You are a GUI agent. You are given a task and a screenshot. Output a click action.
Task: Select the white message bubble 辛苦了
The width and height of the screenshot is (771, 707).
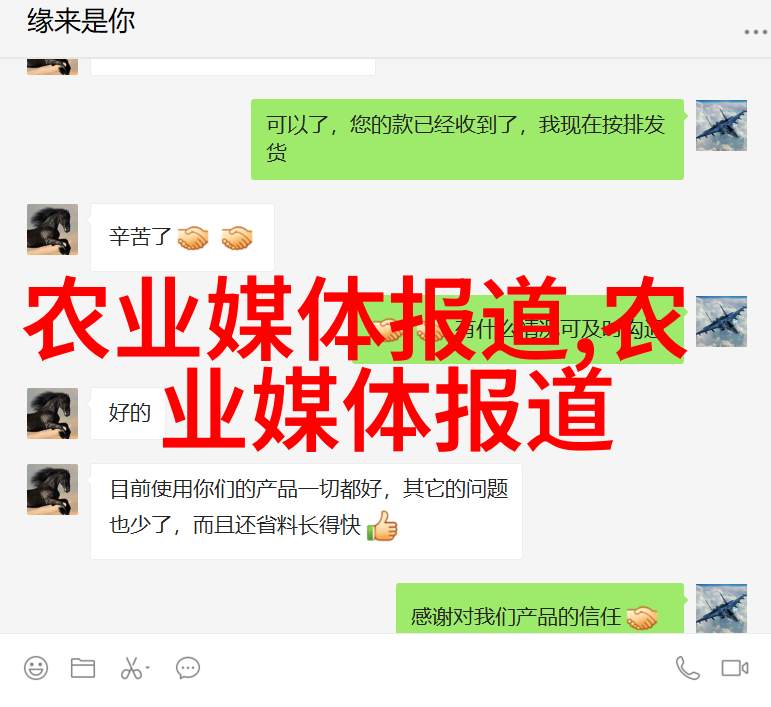182,237
